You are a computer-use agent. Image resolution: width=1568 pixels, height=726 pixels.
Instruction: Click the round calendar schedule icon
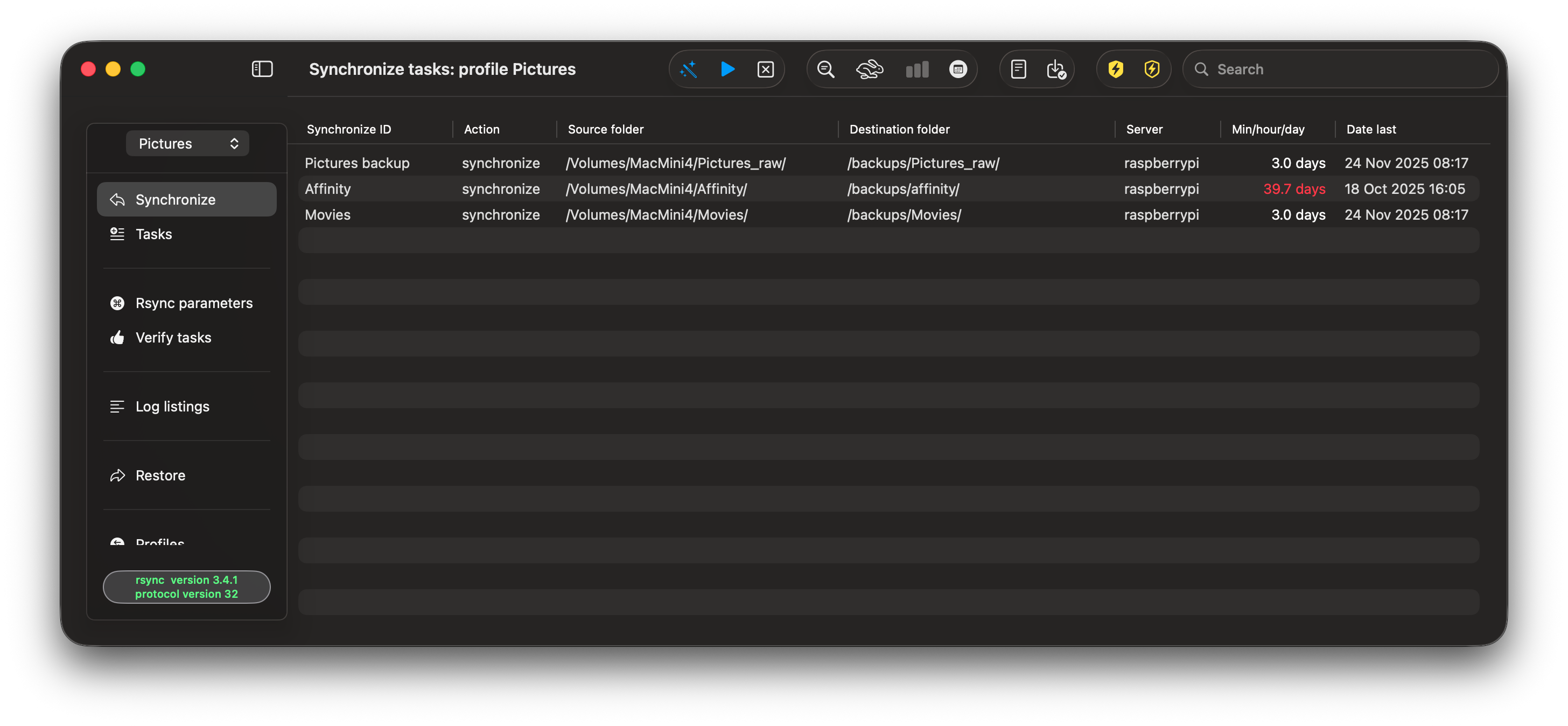point(957,69)
